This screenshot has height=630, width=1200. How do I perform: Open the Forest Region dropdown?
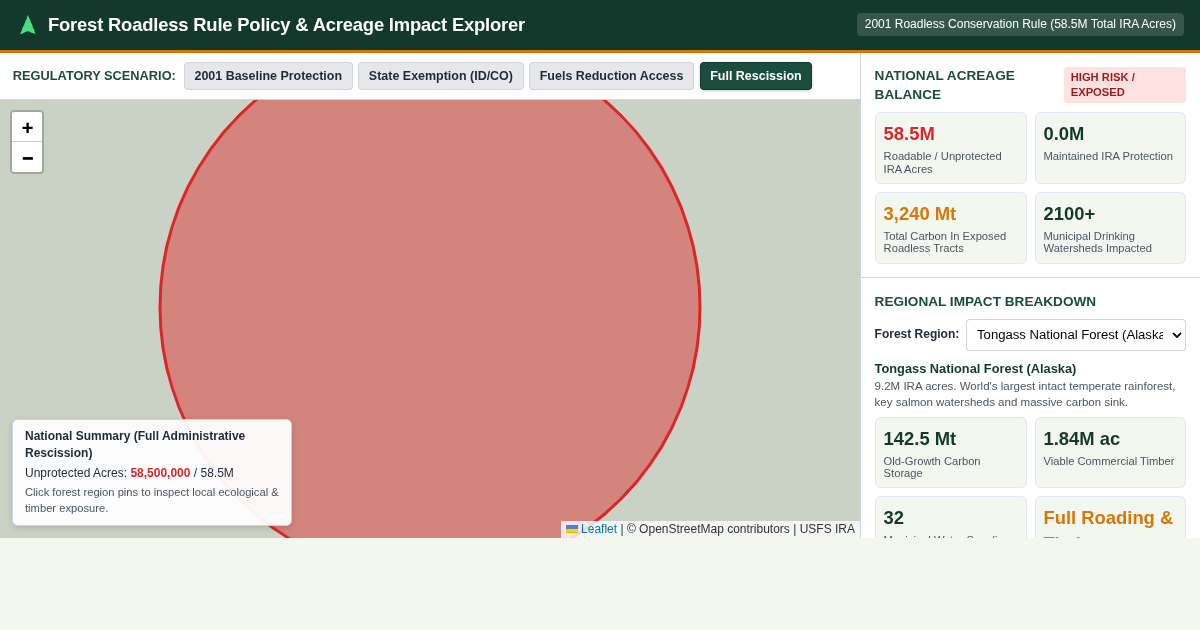[x=1075, y=335]
